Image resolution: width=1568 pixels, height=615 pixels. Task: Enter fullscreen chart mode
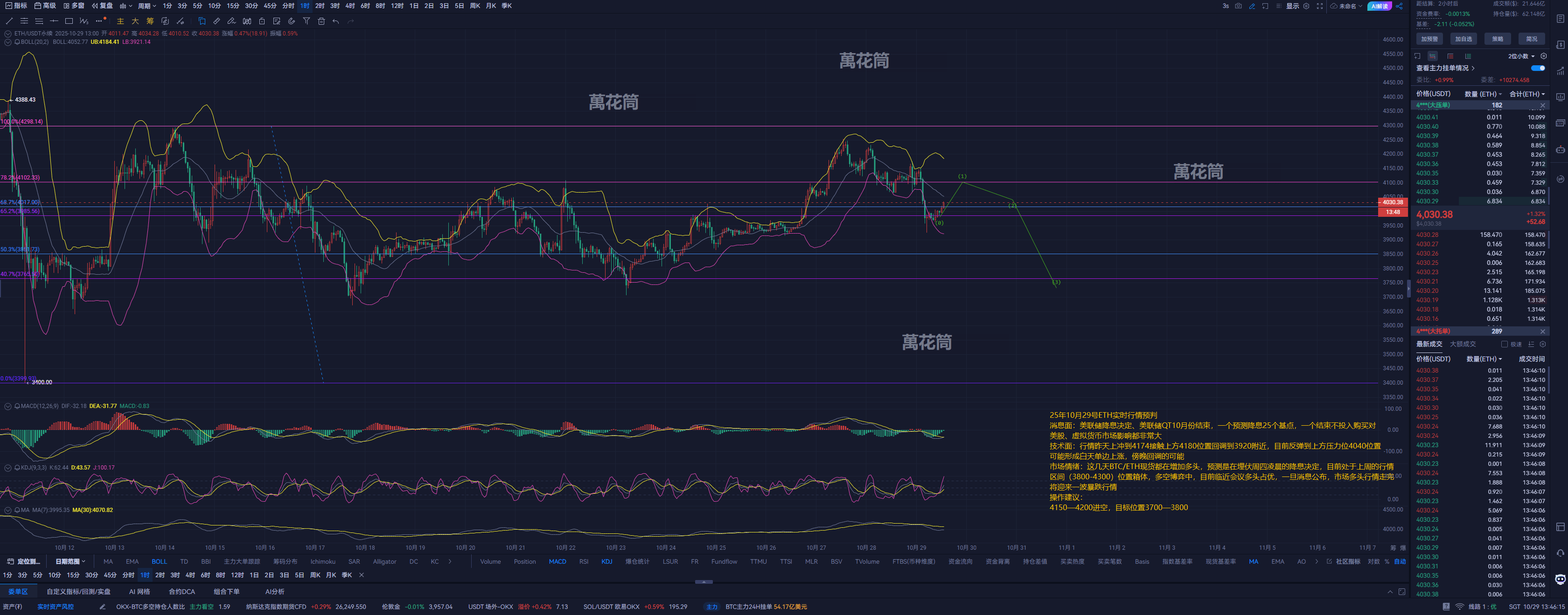[x=1320, y=6]
